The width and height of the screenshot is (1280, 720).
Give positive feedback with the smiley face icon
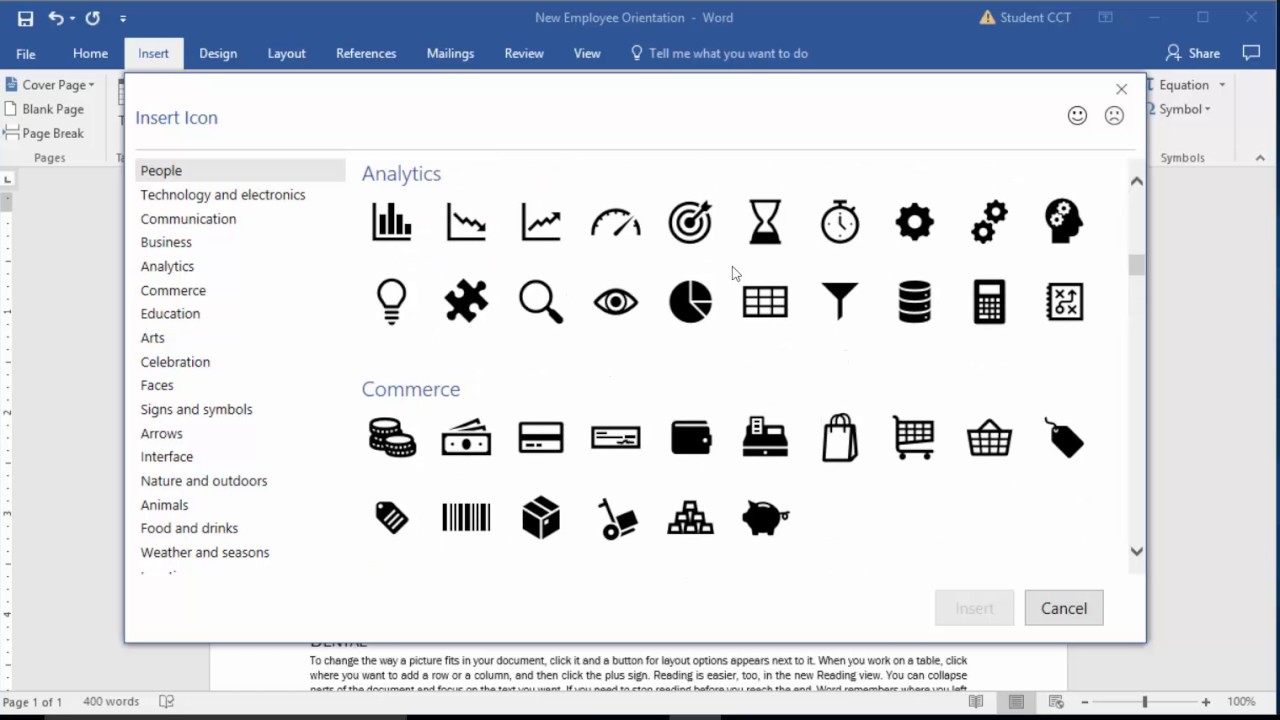click(x=1077, y=115)
